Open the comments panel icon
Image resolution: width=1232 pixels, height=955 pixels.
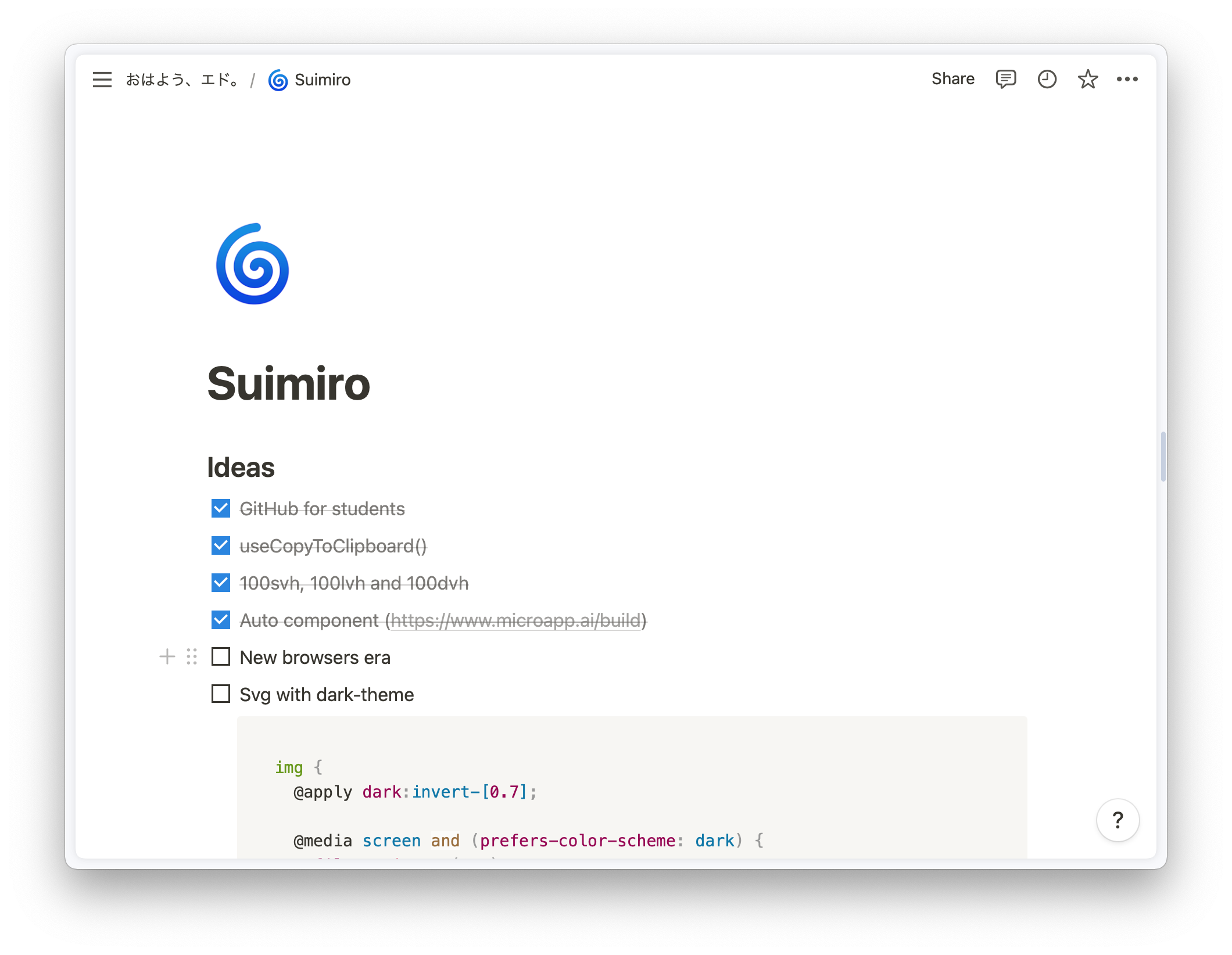[1005, 79]
